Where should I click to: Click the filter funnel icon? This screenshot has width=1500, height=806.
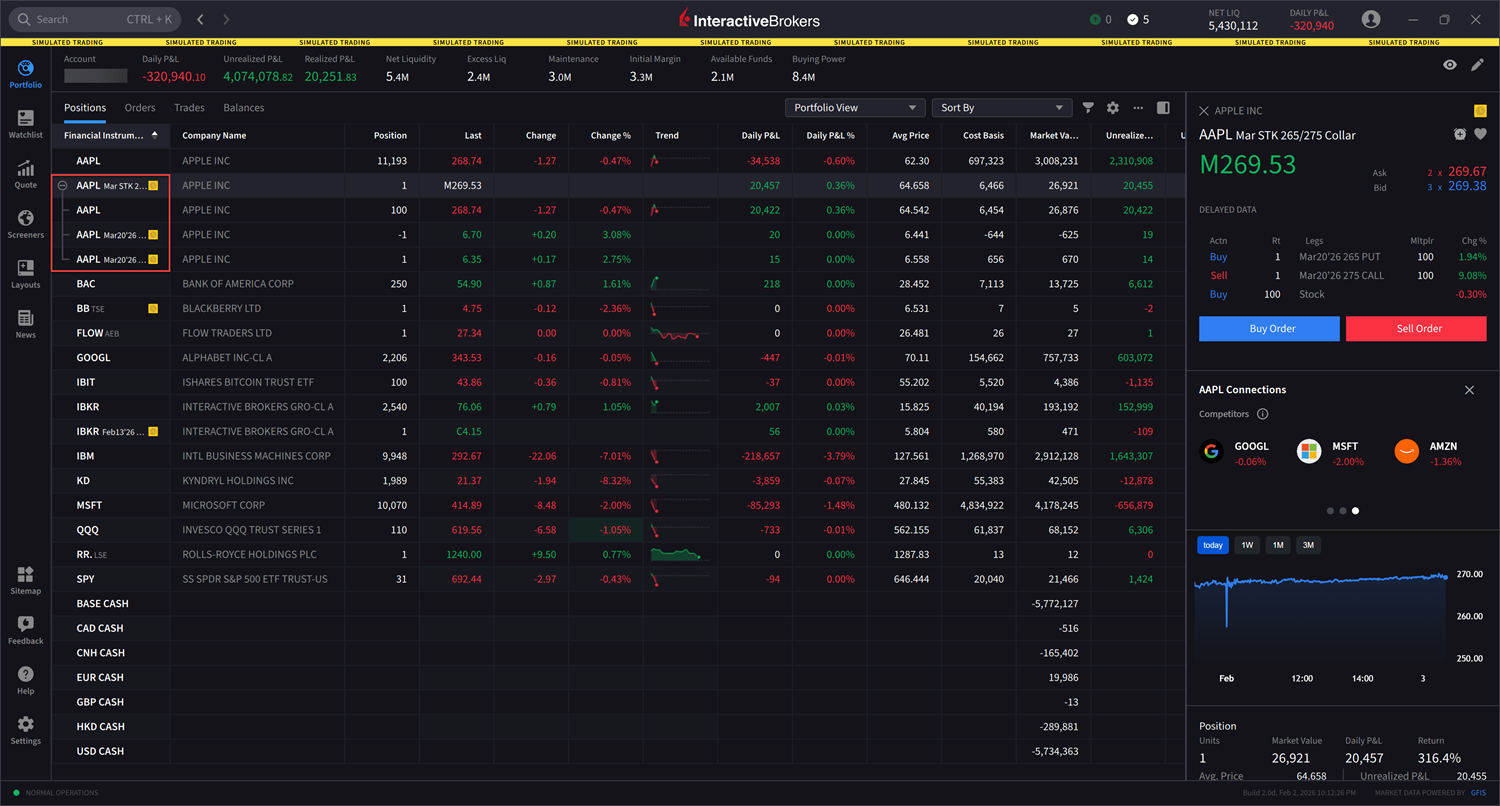[1088, 108]
